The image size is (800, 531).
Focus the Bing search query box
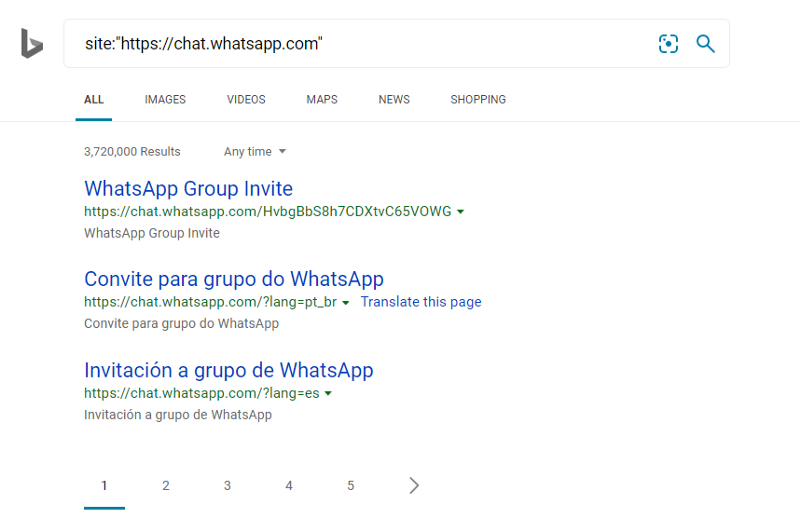396,43
